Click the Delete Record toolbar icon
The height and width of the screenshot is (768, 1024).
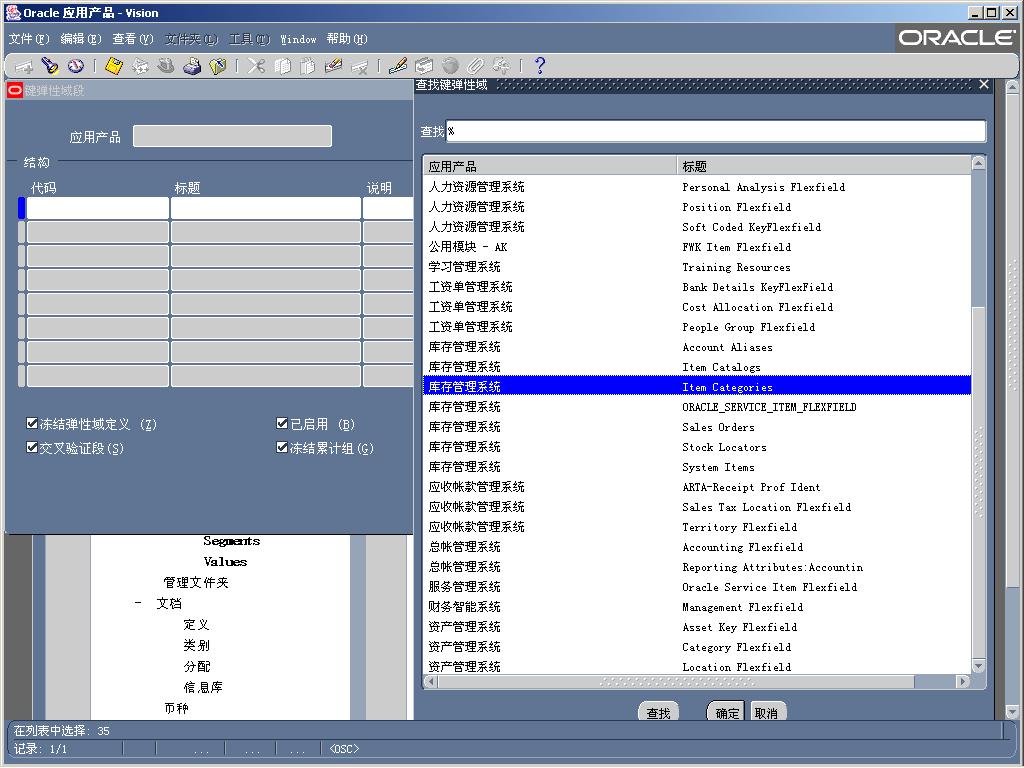pos(360,66)
